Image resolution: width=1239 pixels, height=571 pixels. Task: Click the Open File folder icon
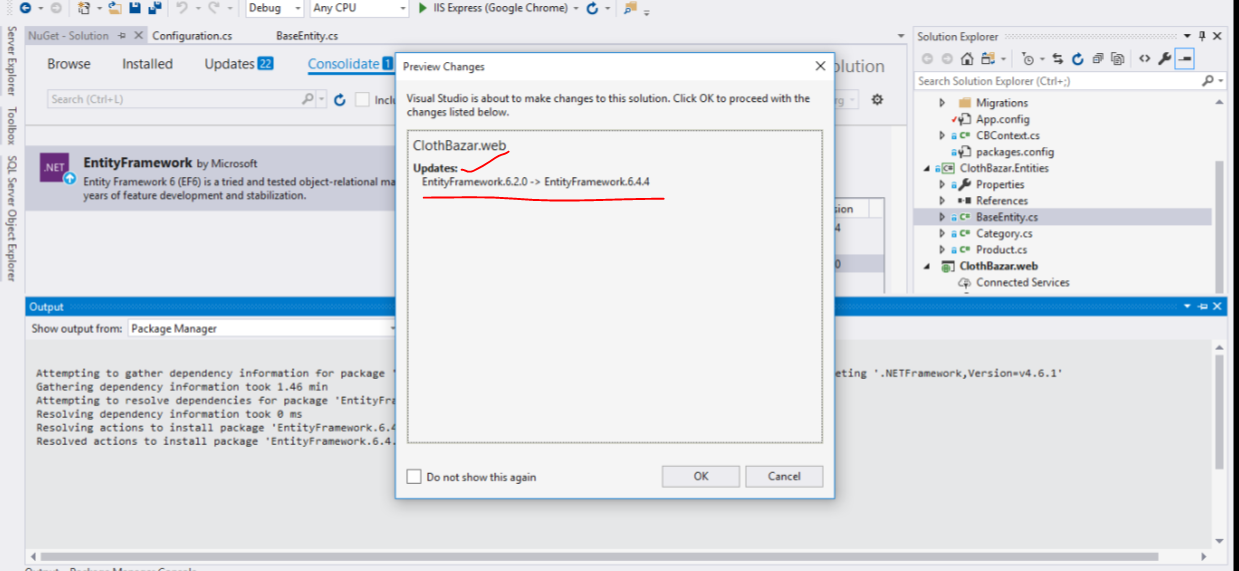click(115, 8)
